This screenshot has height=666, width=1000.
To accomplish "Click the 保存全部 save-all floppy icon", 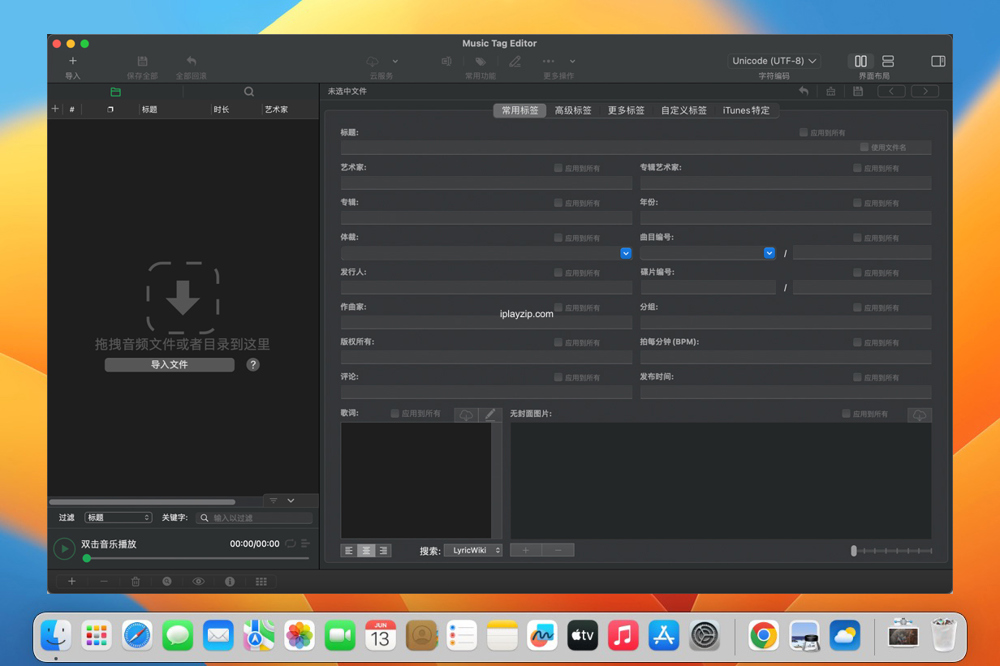I will [x=142, y=61].
